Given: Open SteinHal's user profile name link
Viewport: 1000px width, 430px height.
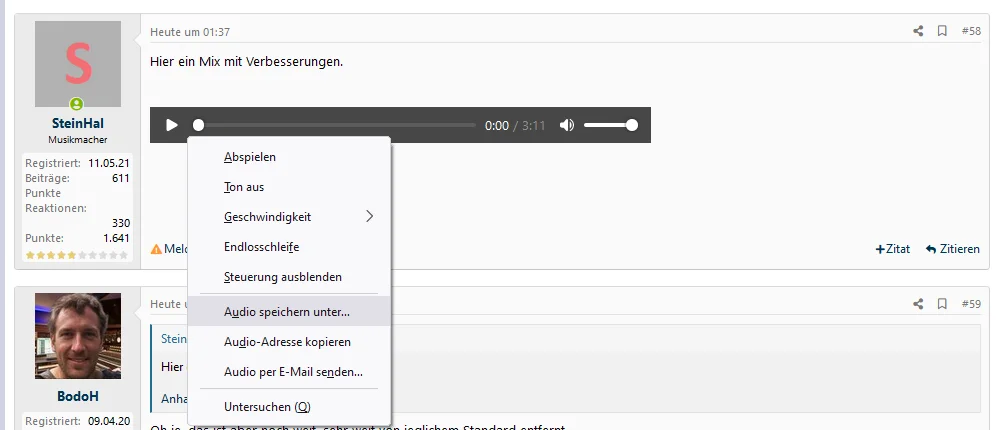Looking at the screenshot, I should [x=78, y=123].
